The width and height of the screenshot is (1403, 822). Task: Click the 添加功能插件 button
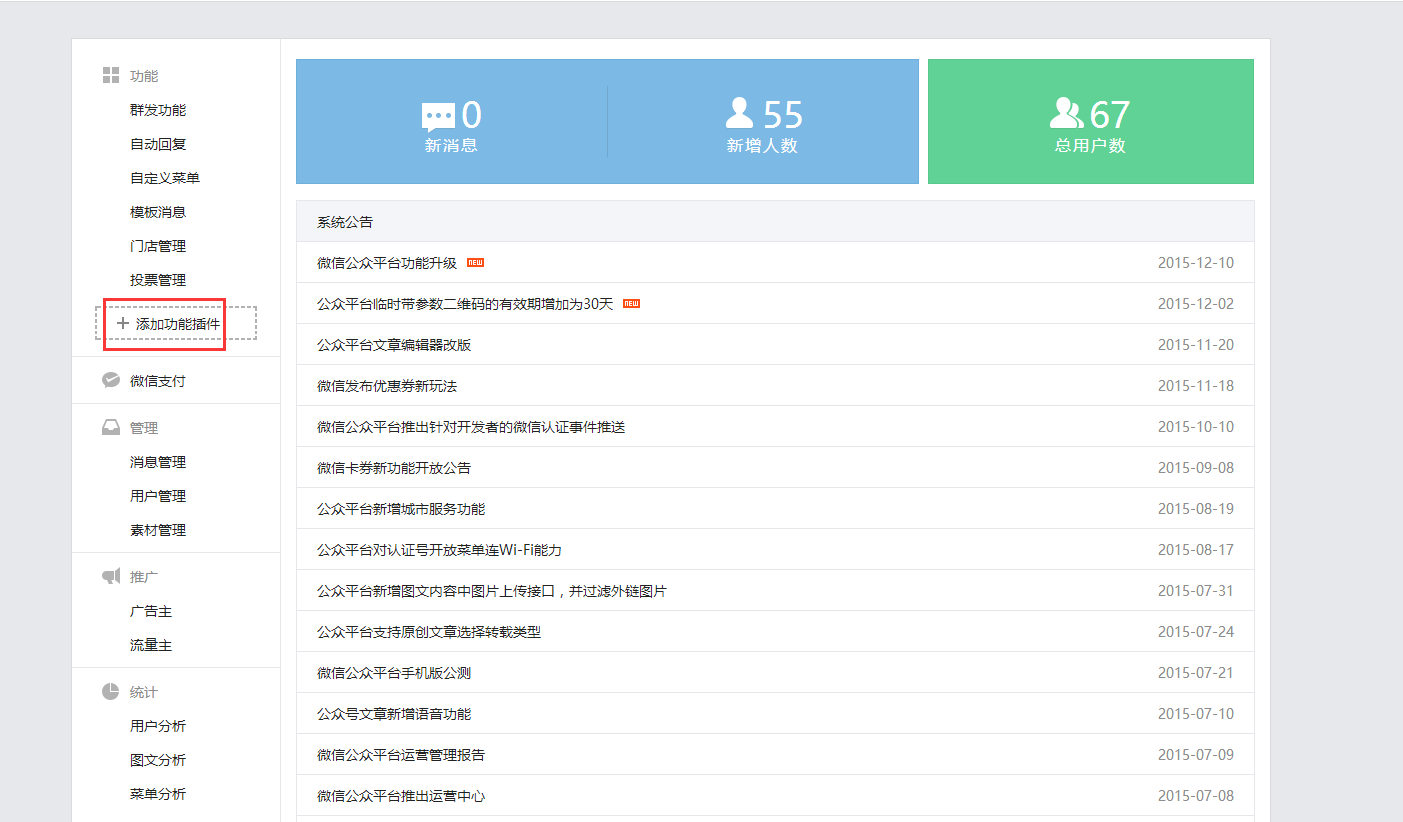pos(176,323)
